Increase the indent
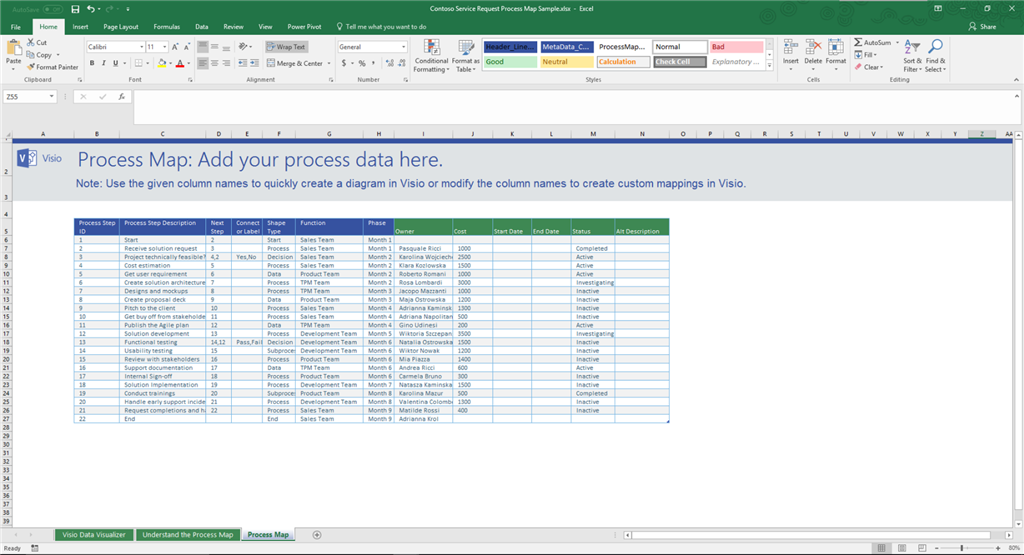This screenshot has width=1024, height=555. click(x=255, y=63)
